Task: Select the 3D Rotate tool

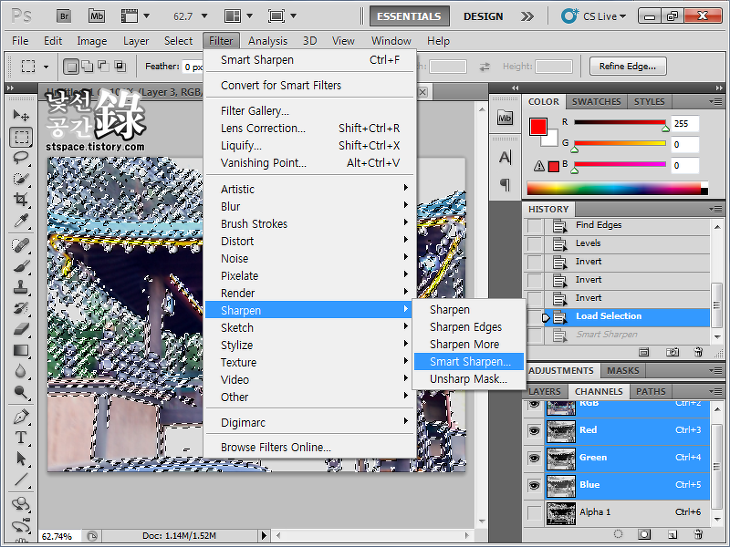Action: [21, 504]
